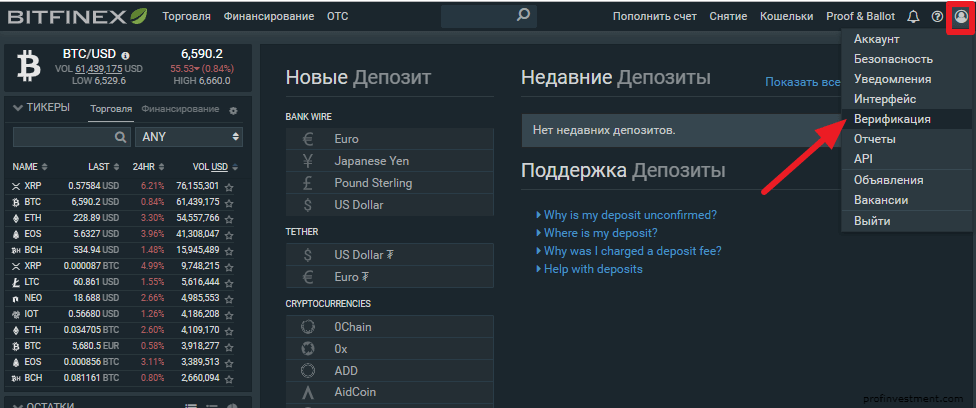Viewport: 976px width, 408px height.
Task: Favorite the BCH USD star
Action: click(229, 250)
